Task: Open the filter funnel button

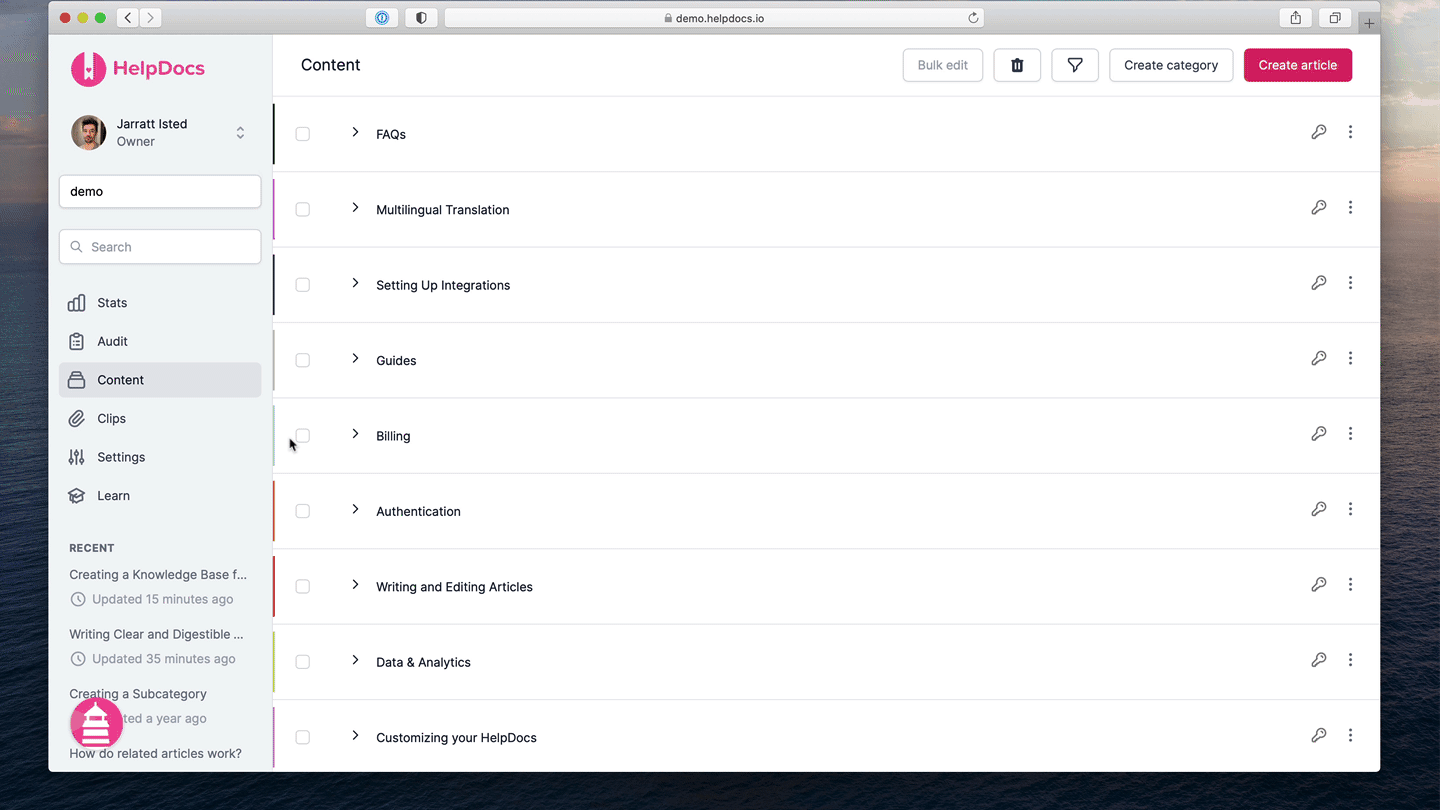Action: 1075,65
